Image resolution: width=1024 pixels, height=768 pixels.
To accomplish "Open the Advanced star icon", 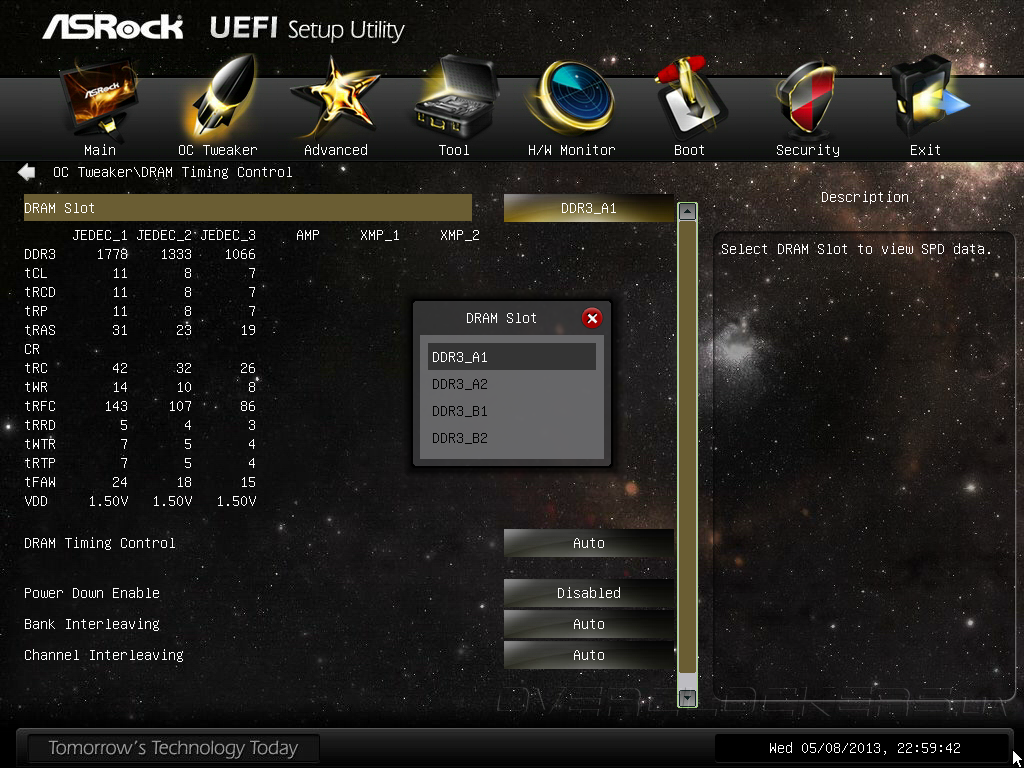I will click(335, 98).
